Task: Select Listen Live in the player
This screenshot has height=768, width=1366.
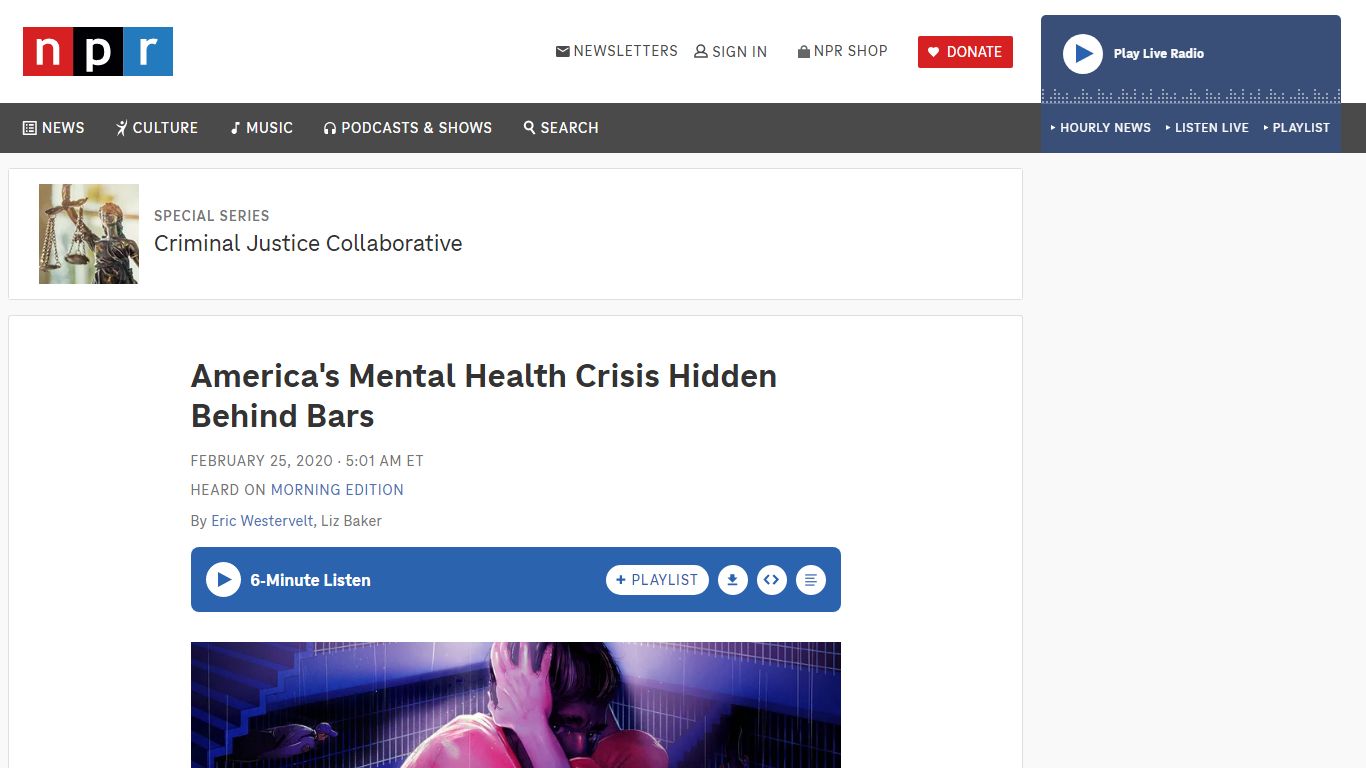Action: [x=1207, y=128]
